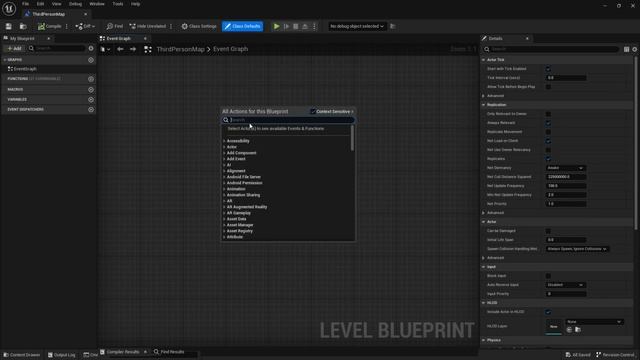Open the Tools menu
The width and height of the screenshot is (640, 360).
click(x=118, y=4)
